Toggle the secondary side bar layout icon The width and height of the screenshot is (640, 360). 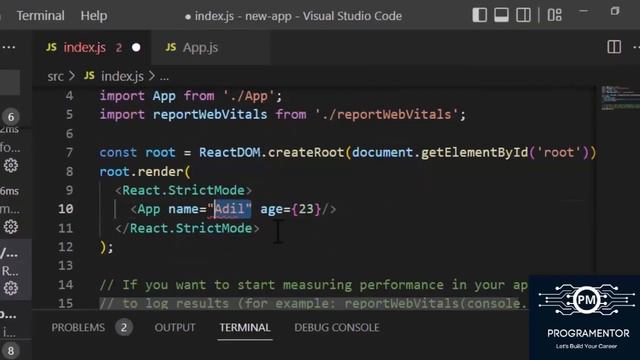pyautogui.click(x=523, y=15)
